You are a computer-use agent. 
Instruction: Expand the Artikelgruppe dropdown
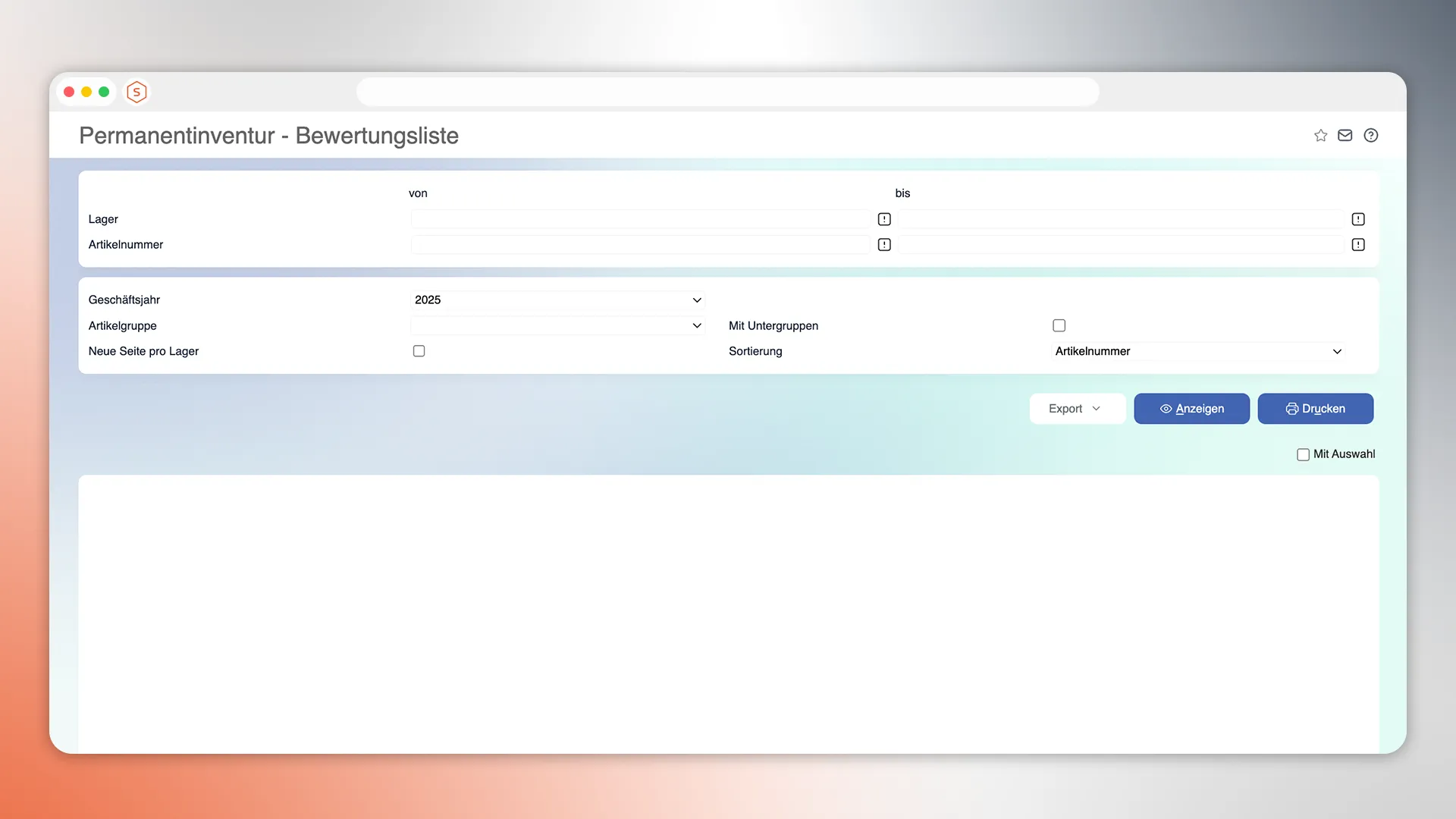[557, 326]
